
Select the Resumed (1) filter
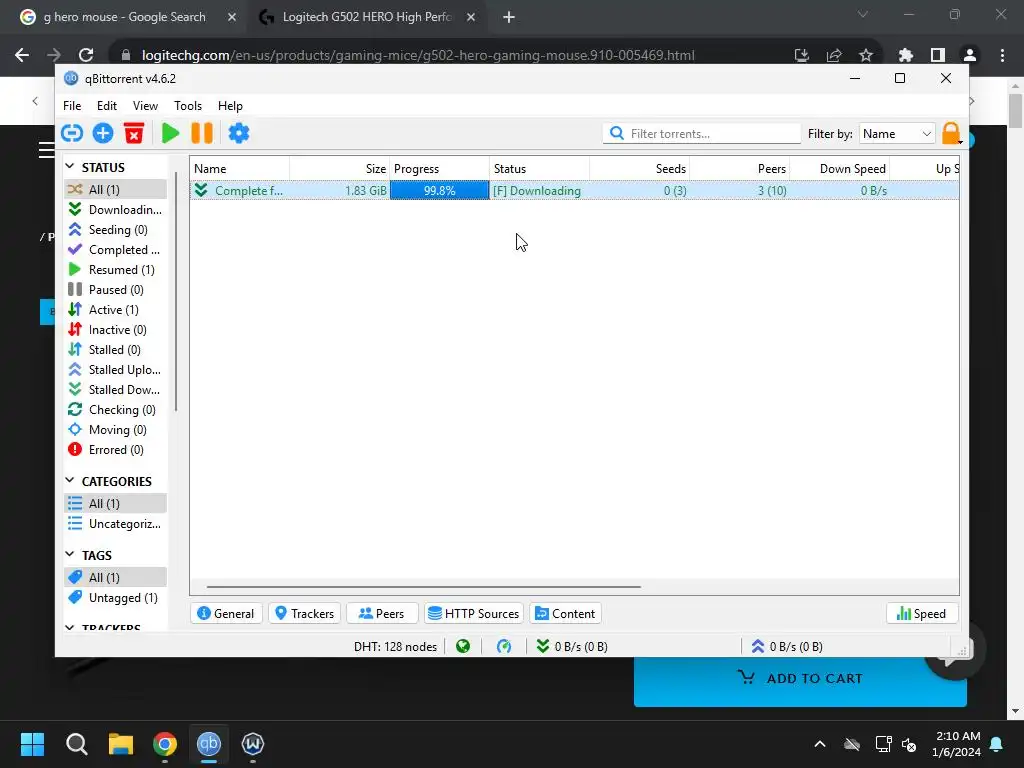pos(115,270)
